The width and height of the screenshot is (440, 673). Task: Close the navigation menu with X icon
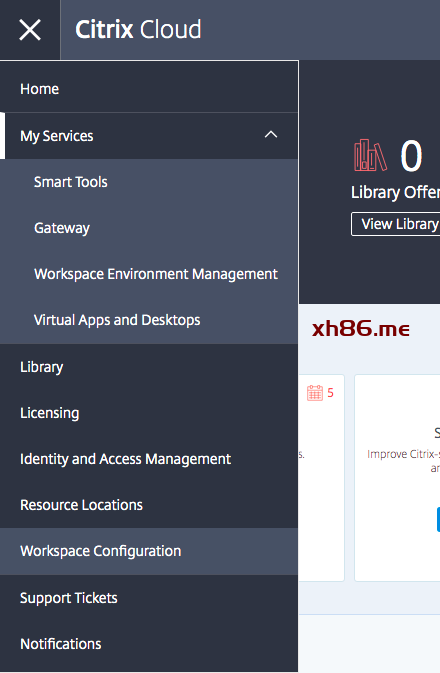click(30, 30)
